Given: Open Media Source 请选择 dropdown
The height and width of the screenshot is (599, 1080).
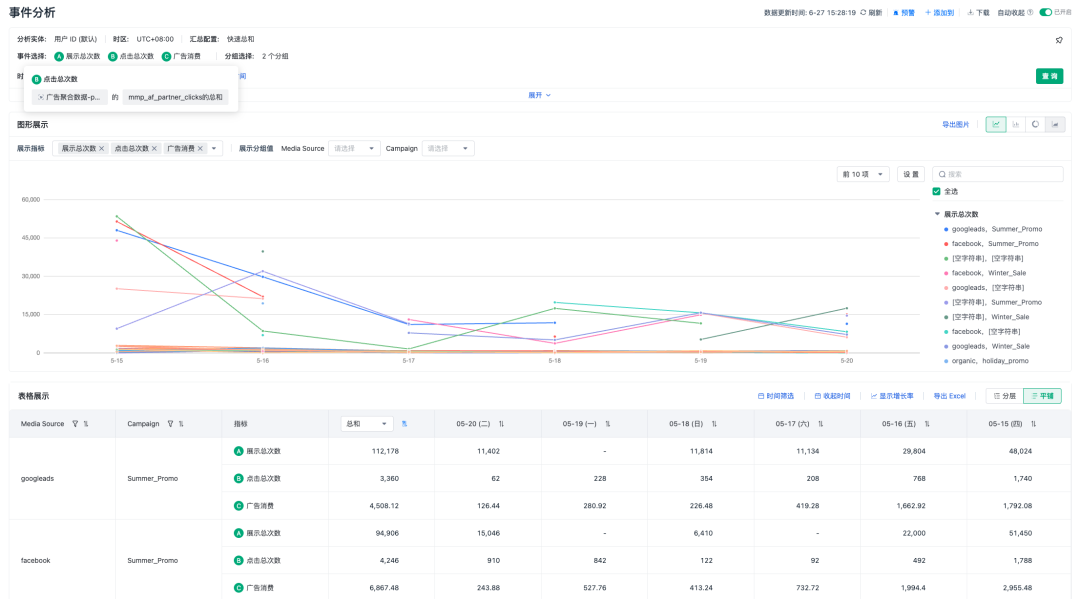Looking at the screenshot, I should click(354, 149).
